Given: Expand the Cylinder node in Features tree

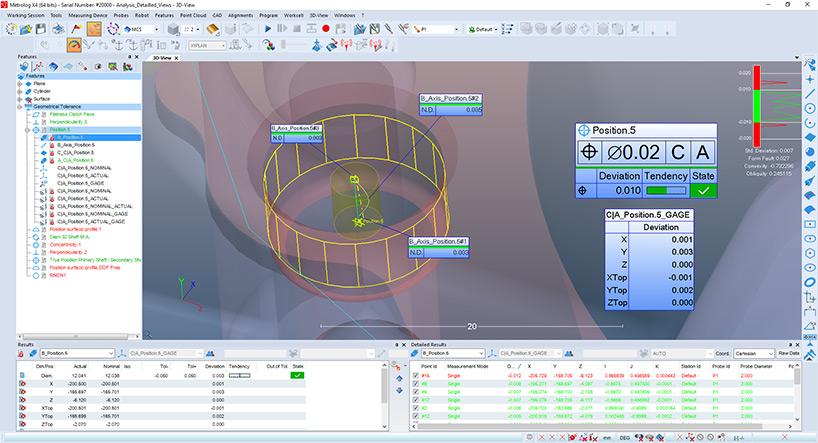Looking at the screenshot, I should tap(20, 91).
